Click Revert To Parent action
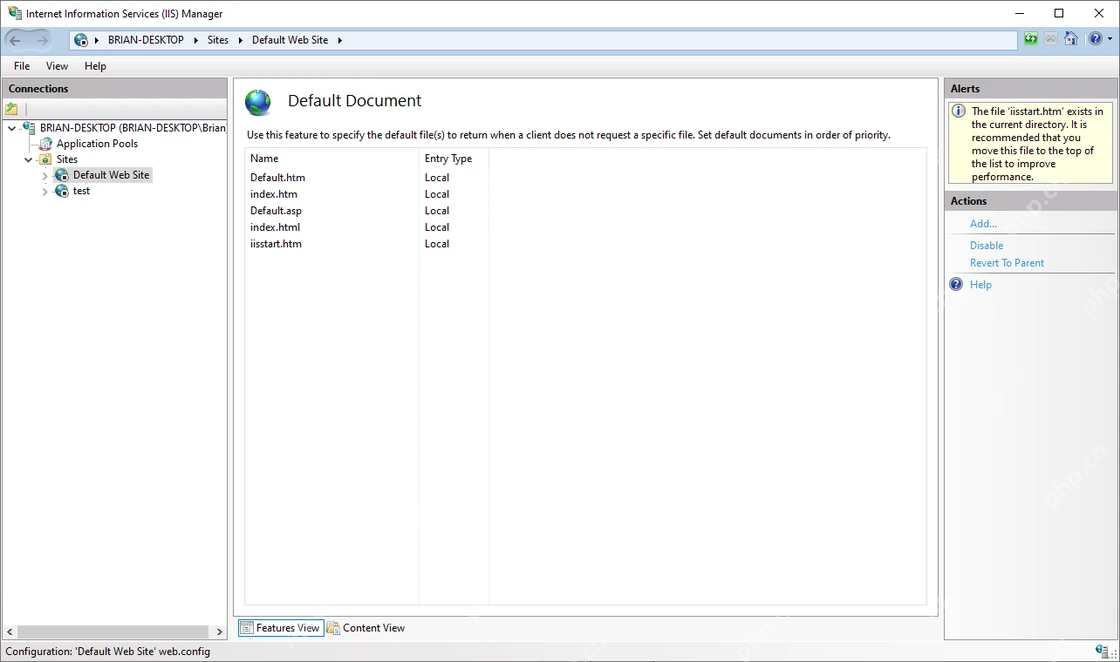Screen dimensions: 1120x662 1006,263
